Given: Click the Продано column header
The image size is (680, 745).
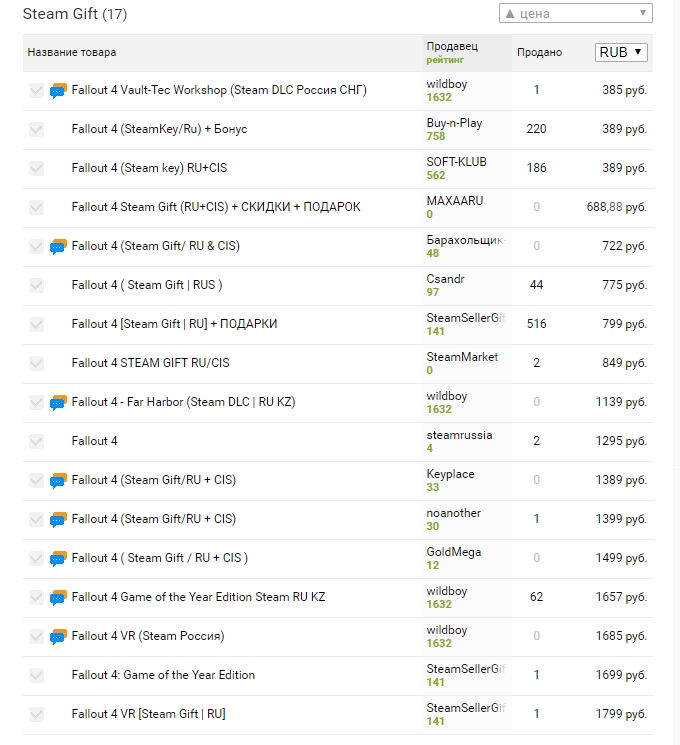Looking at the screenshot, I should 539,52.
